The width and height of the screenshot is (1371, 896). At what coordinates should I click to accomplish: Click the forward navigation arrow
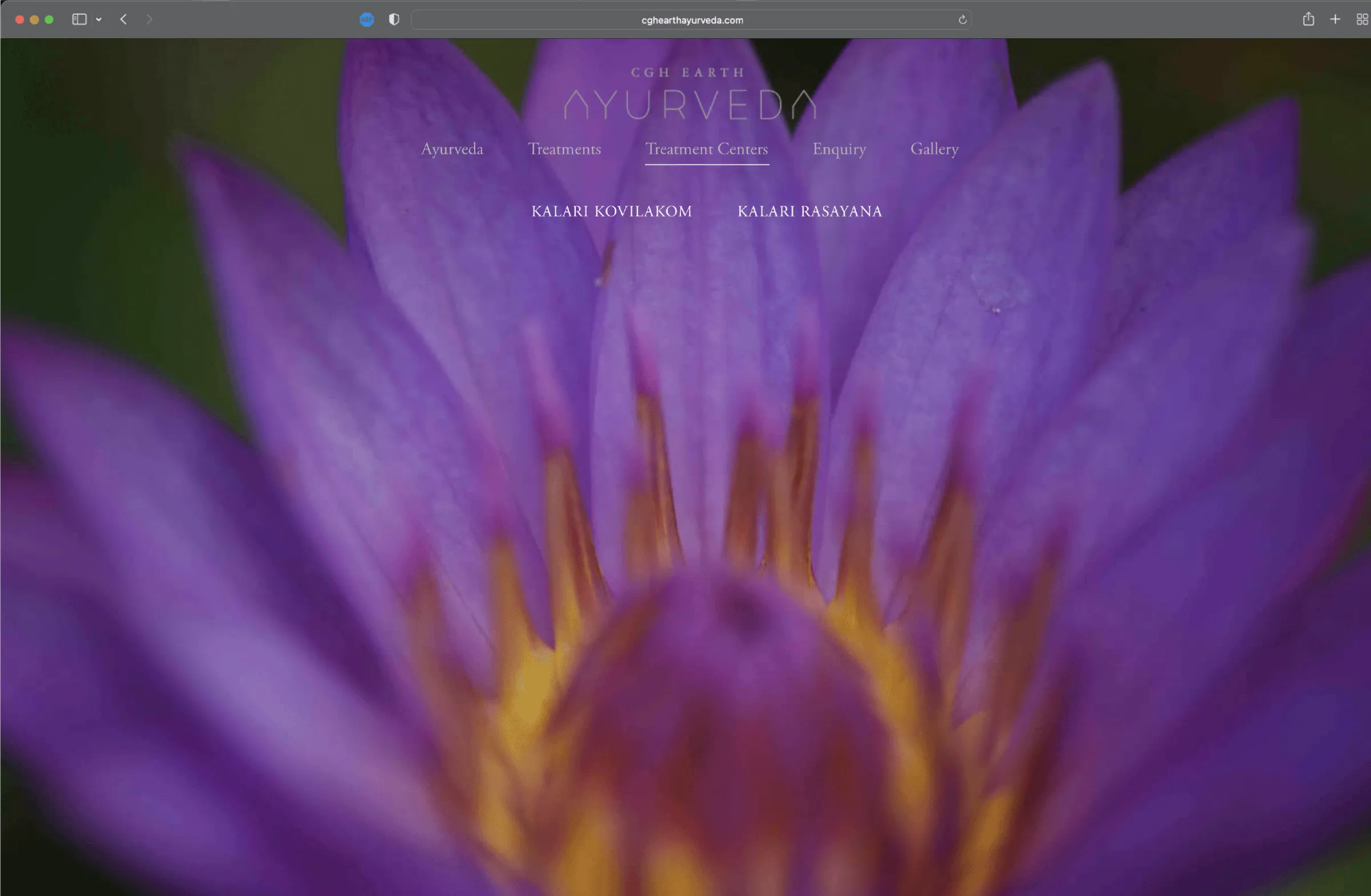[x=149, y=19]
